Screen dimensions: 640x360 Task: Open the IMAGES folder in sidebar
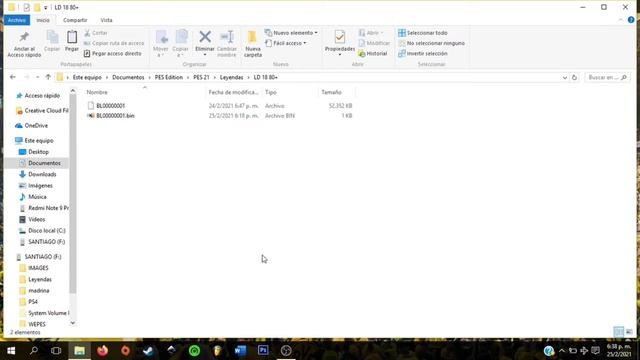click(x=38, y=268)
